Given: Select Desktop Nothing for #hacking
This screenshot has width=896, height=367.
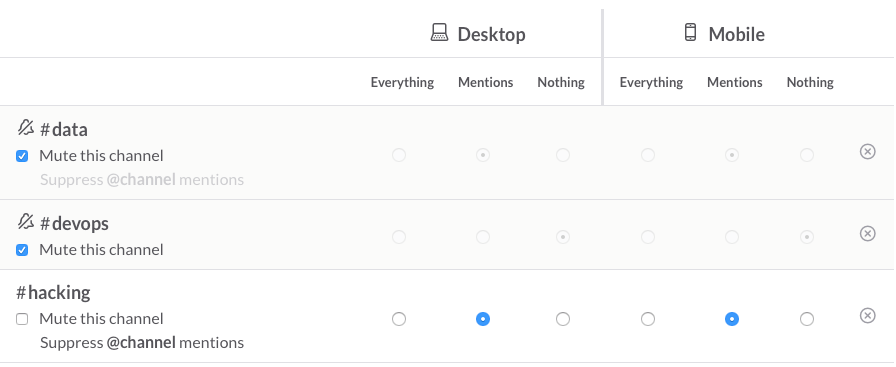Looking at the screenshot, I should pos(563,319).
